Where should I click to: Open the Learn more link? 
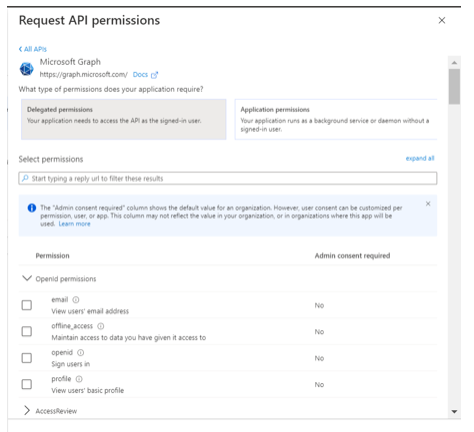click(x=74, y=224)
